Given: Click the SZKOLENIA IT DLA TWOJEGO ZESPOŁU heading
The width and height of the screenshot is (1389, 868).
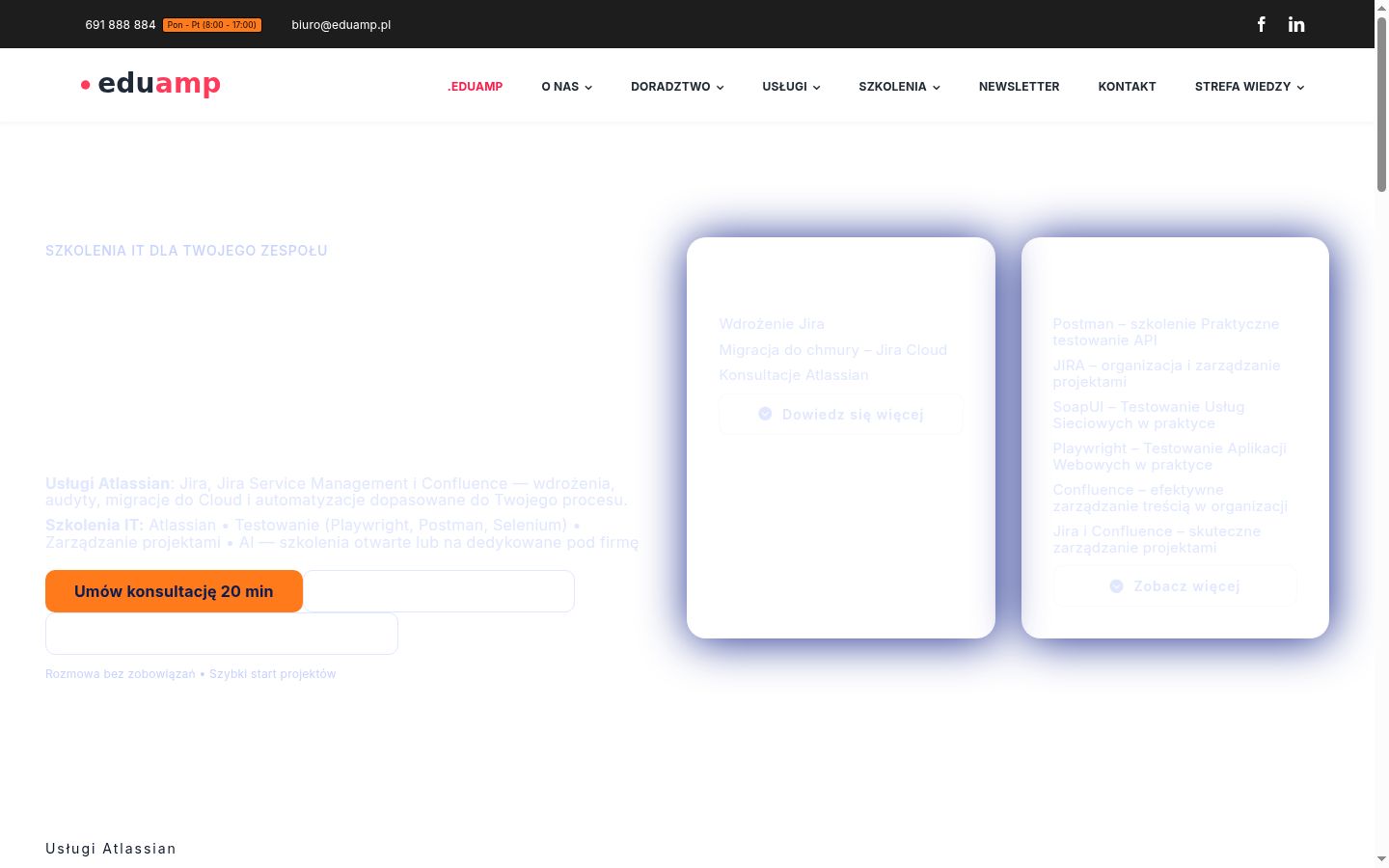Looking at the screenshot, I should [x=186, y=251].
